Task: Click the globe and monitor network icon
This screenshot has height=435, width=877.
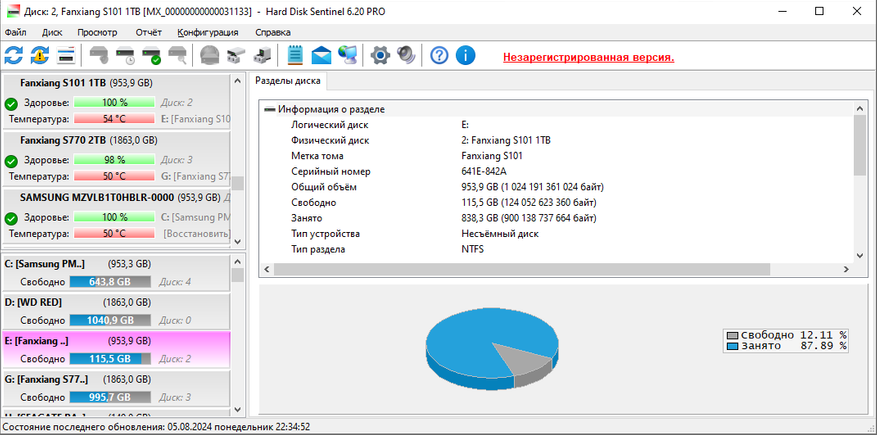Action: point(348,55)
